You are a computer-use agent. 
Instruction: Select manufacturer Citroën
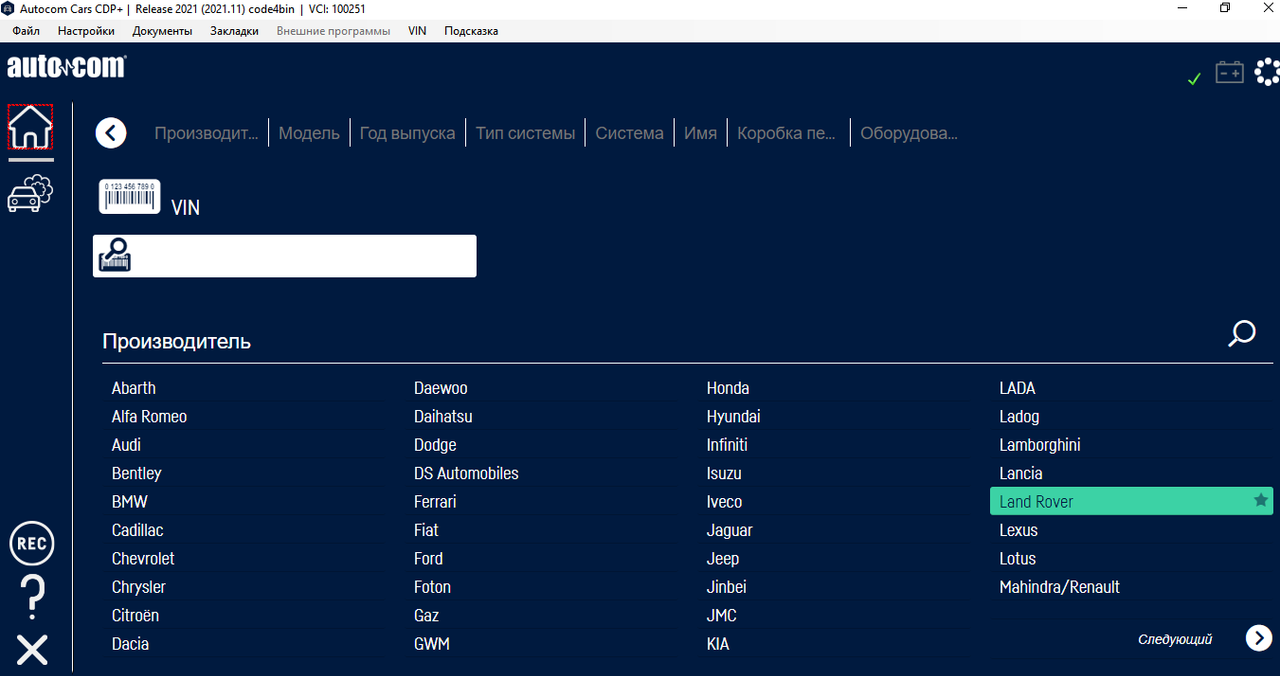click(135, 615)
